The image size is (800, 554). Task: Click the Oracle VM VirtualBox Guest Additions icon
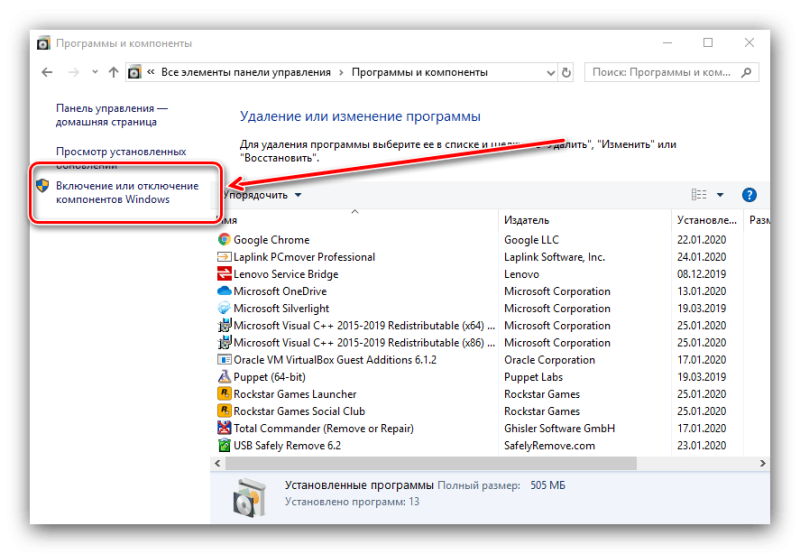[x=224, y=360]
